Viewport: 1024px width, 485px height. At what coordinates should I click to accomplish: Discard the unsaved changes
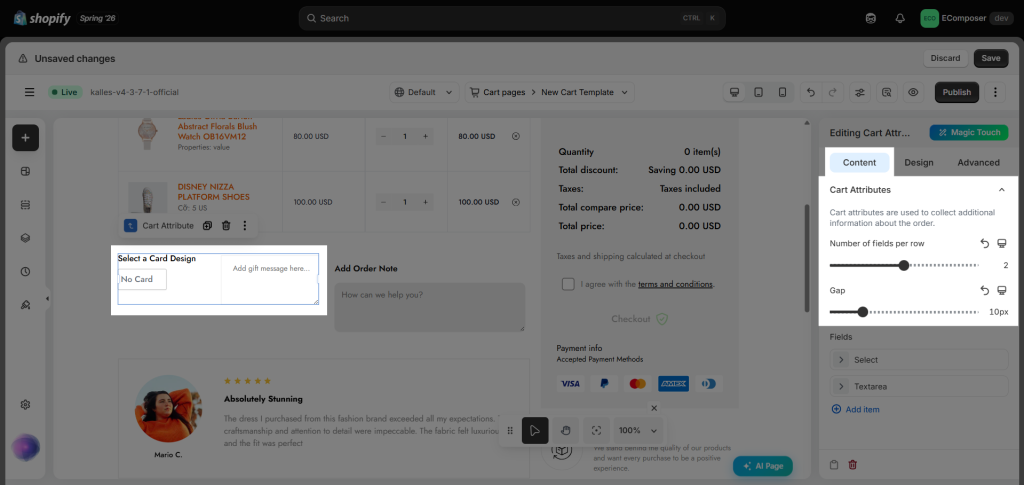click(x=945, y=58)
